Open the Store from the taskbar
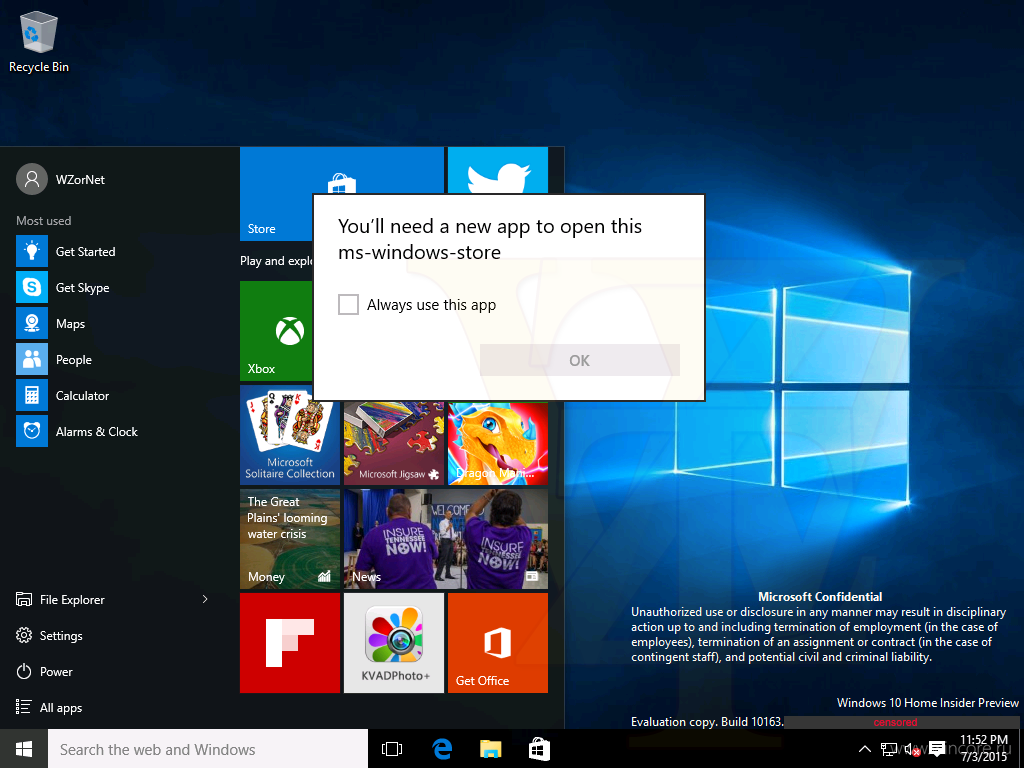 click(x=539, y=749)
